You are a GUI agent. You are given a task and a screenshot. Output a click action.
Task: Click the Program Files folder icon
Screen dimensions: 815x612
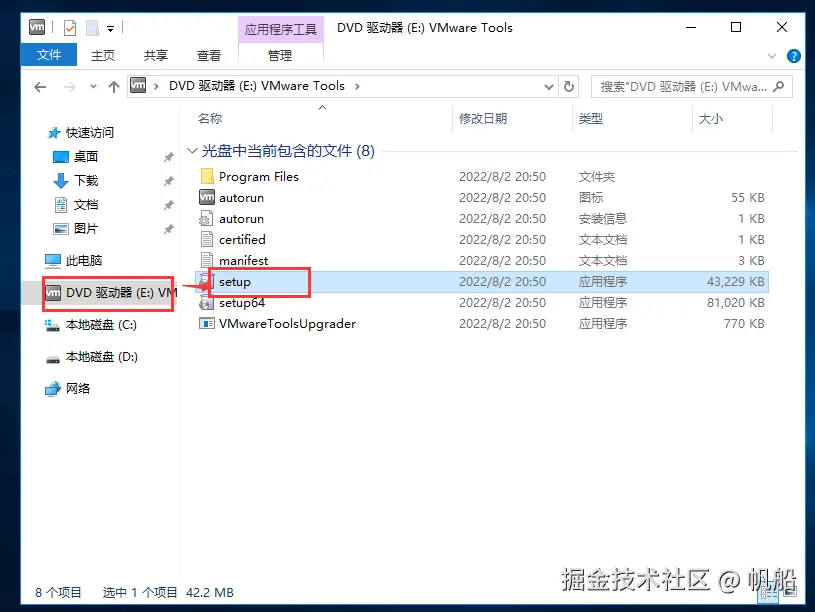click(x=207, y=176)
